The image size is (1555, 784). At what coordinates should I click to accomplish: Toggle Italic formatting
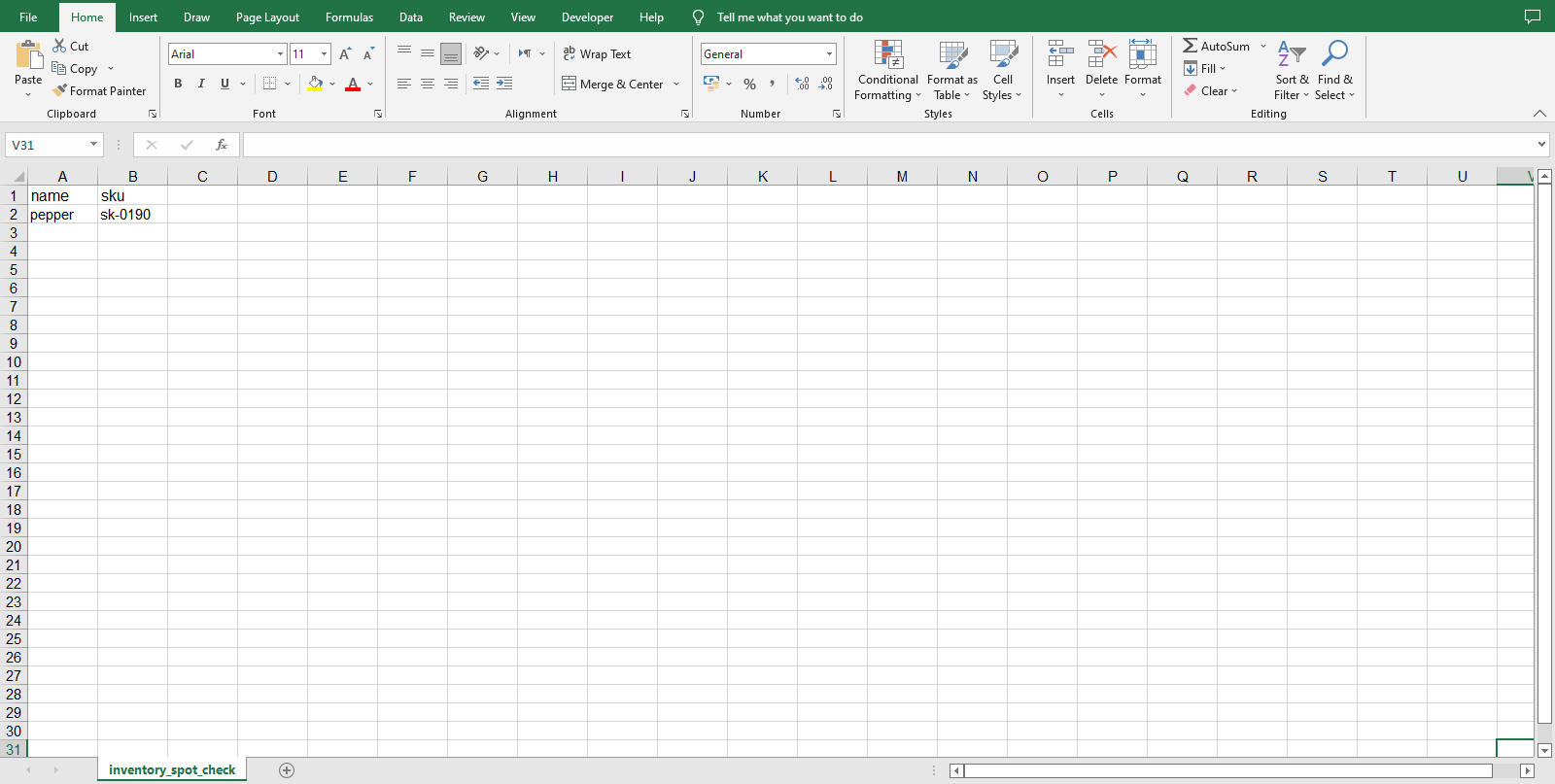coord(201,84)
